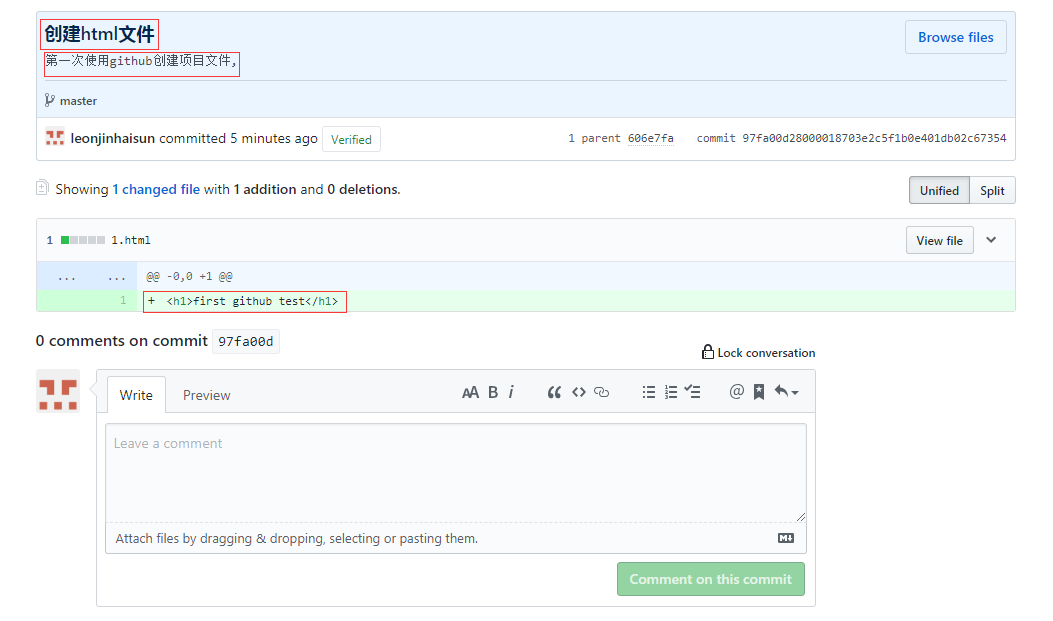Click the changed file diff icon
The image size is (1053, 621).
click(42, 188)
